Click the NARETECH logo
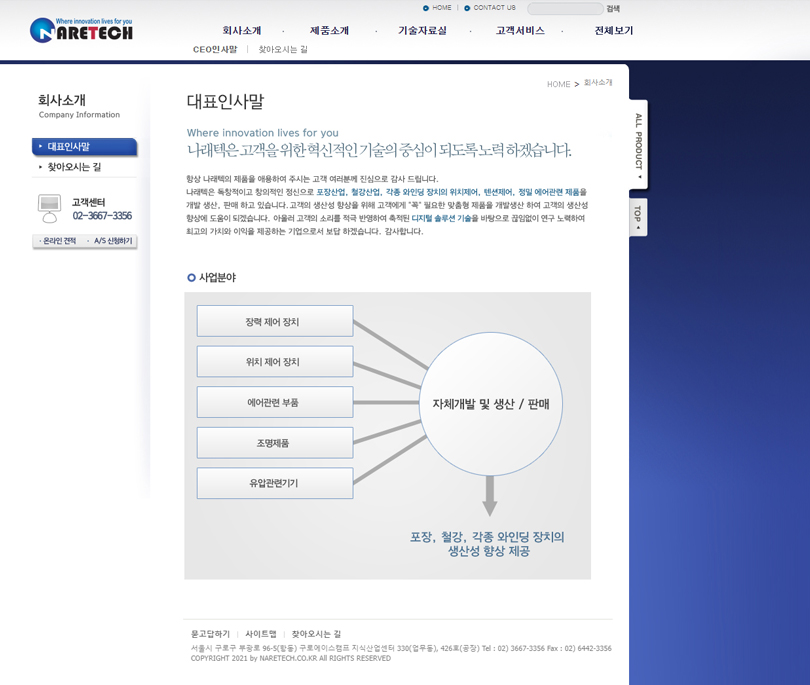 click(x=81, y=30)
